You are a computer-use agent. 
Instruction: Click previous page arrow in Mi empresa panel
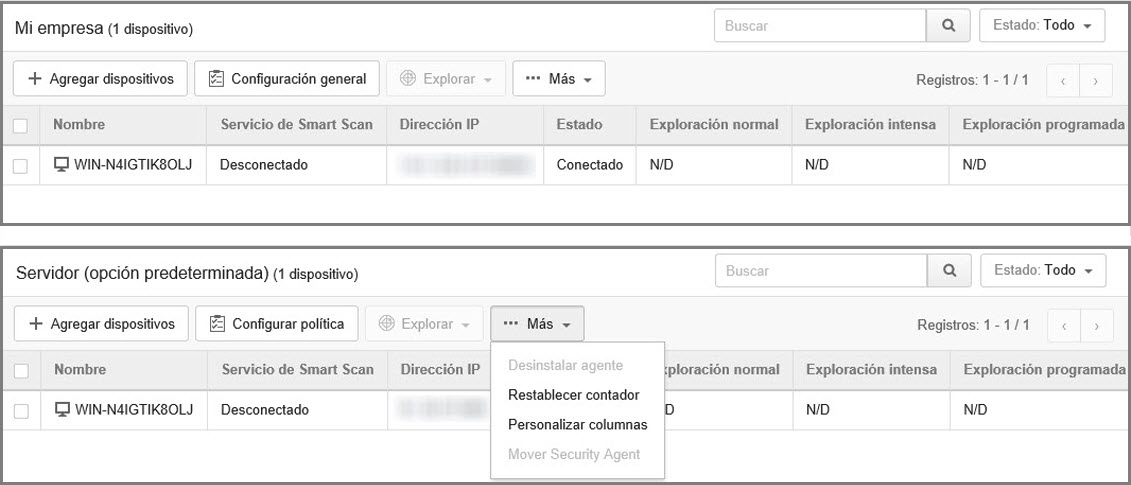1063,79
